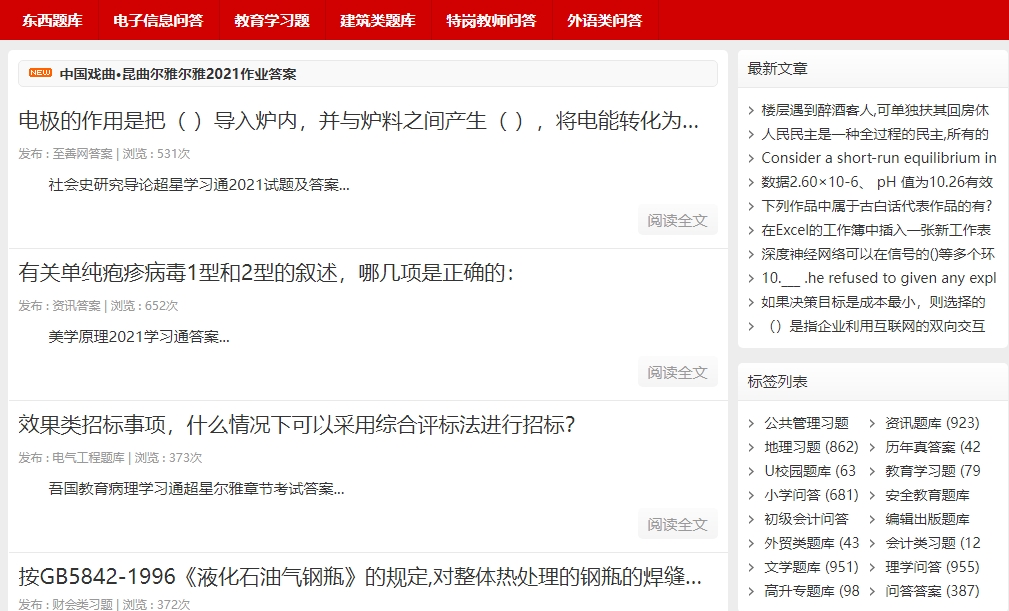Image resolution: width=1009 pixels, height=611 pixels.
Task: Open the 特岗教师问答 category
Action: pos(491,19)
